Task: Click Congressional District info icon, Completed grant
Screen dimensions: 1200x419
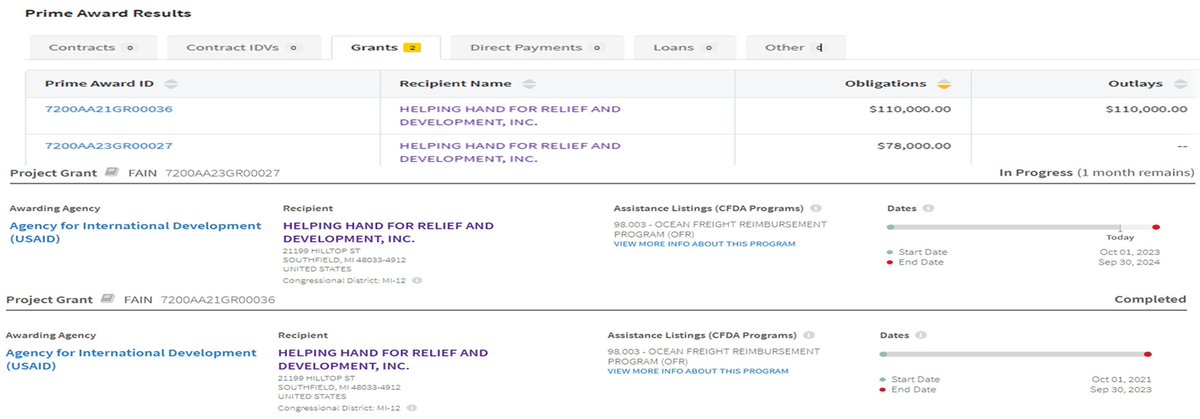Action: pos(412,407)
